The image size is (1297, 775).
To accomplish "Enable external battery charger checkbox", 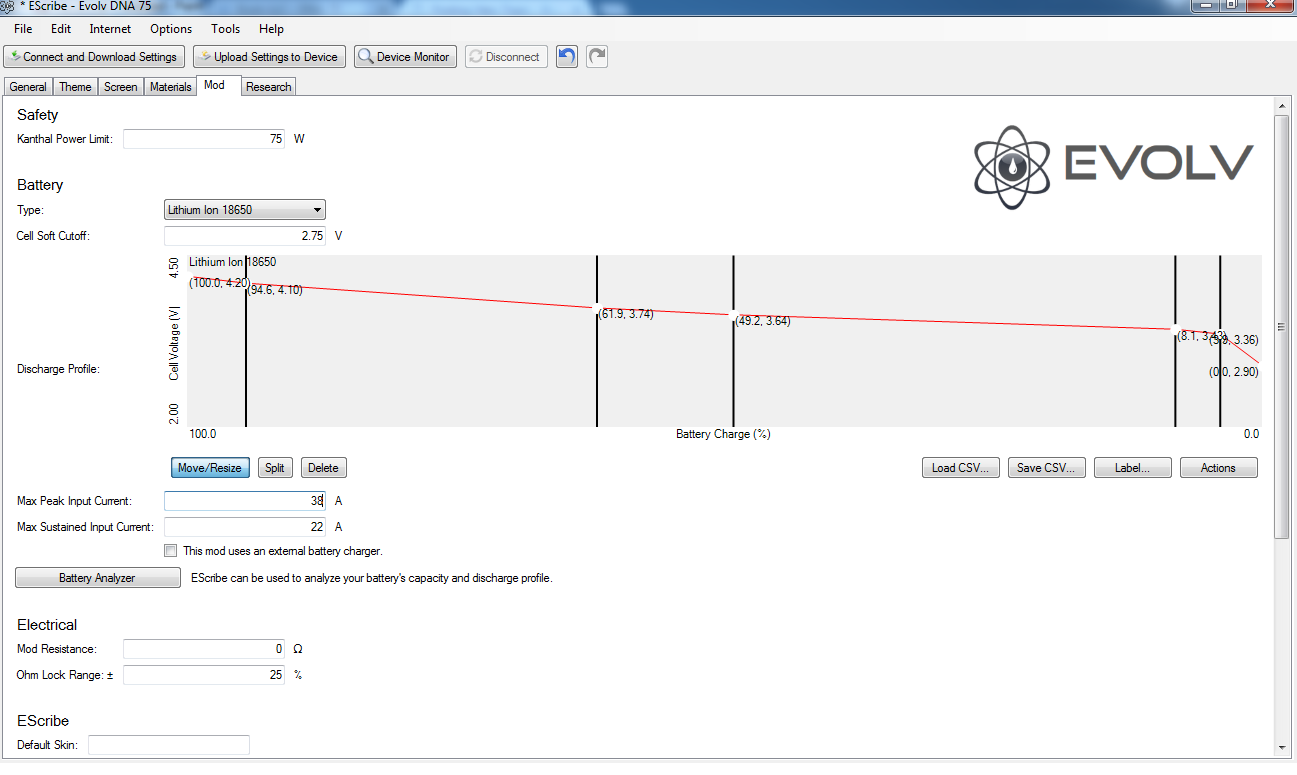I will [x=172, y=551].
